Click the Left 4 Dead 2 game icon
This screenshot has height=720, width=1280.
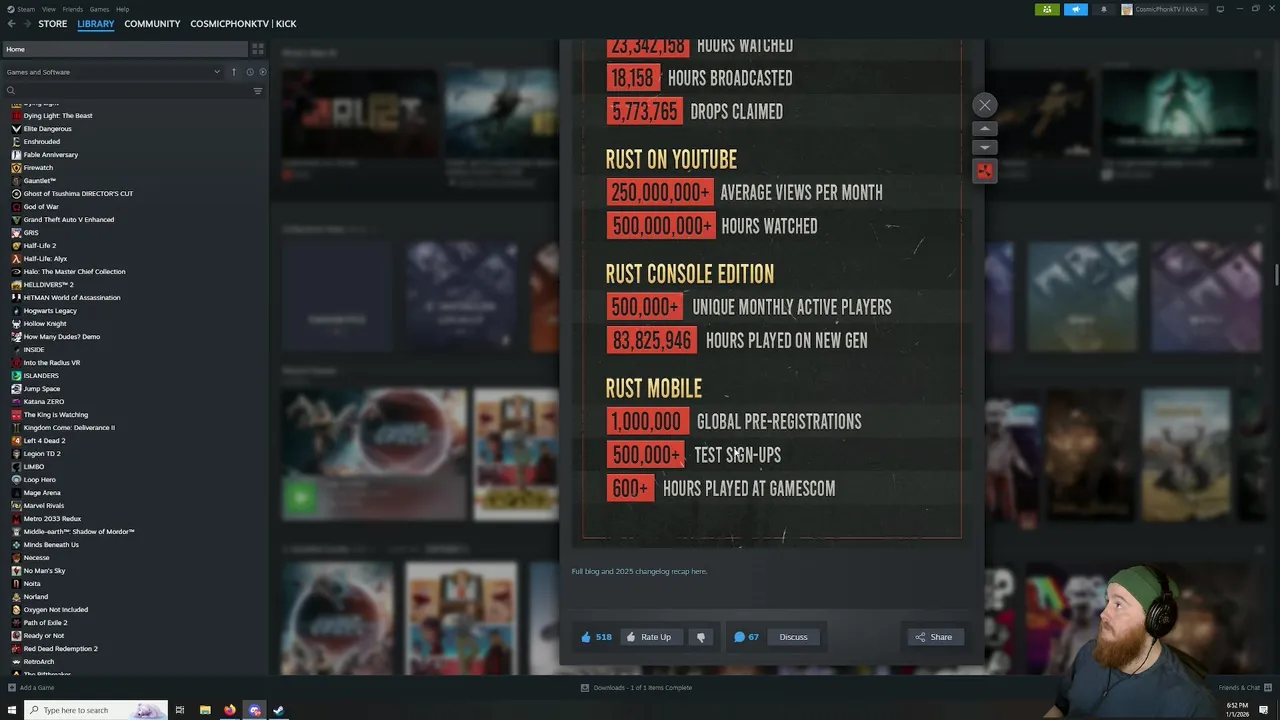pyautogui.click(x=16, y=441)
